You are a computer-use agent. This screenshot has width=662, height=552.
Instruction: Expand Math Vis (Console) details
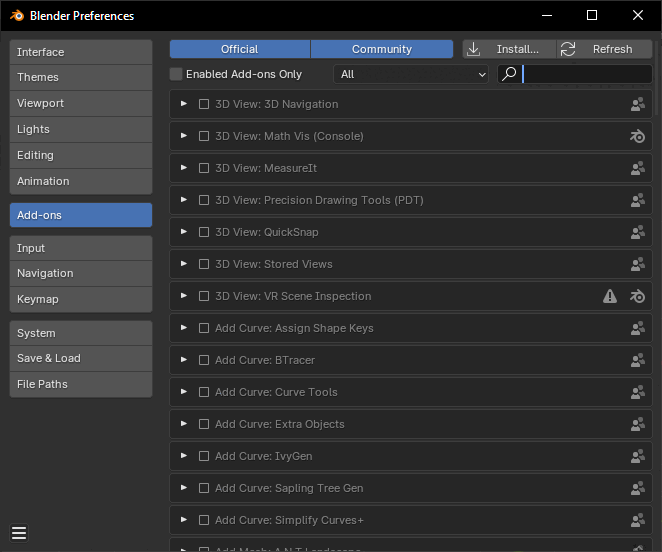pyautogui.click(x=184, y=136)
